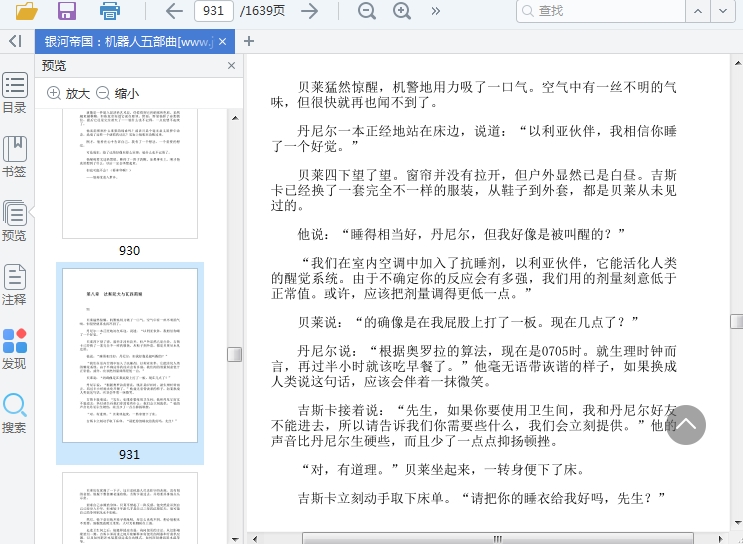
Task: Go to previous page with left arrow
Action: [x=174, y=11]
